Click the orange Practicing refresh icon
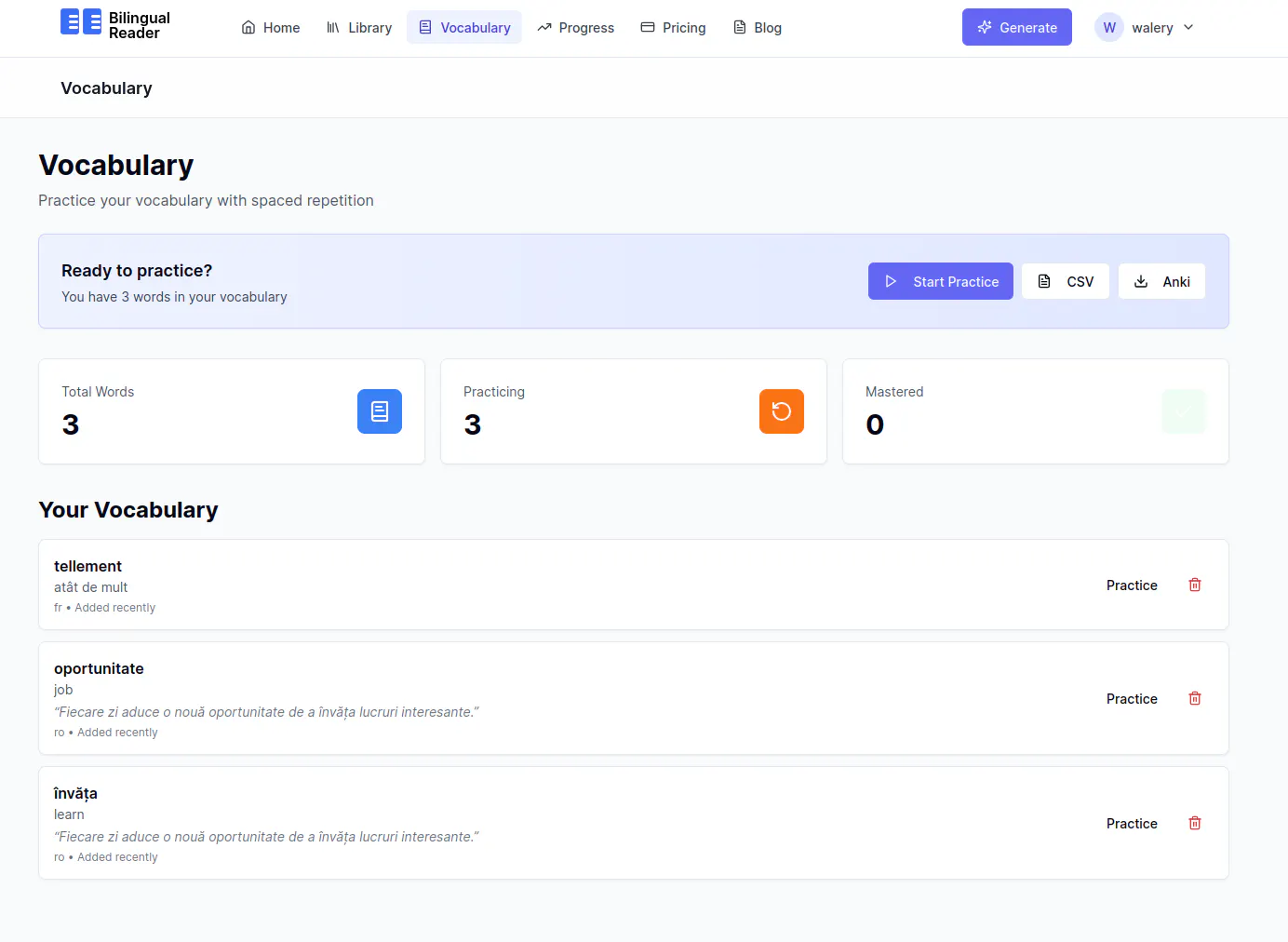 click(782, 411)
